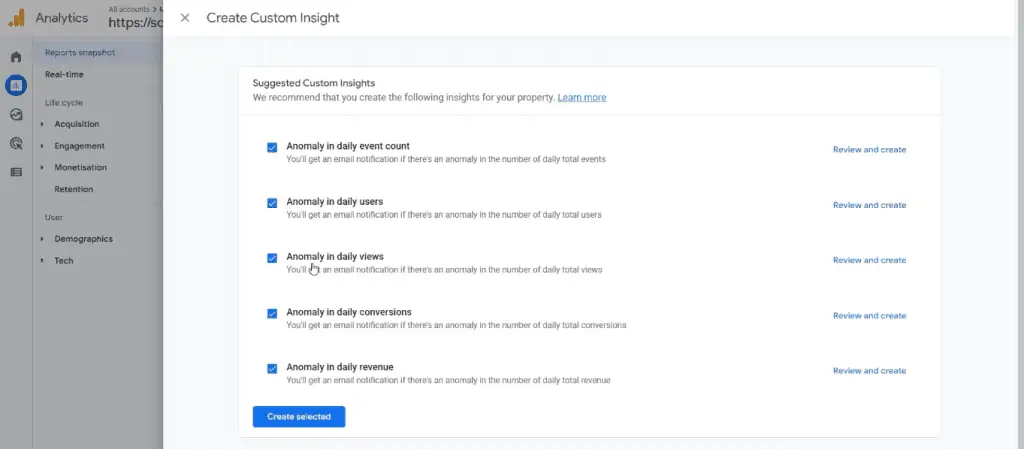Review and create daily event count insight
The height and width of the screenshot is (449, 1024).
coord(869,149)
